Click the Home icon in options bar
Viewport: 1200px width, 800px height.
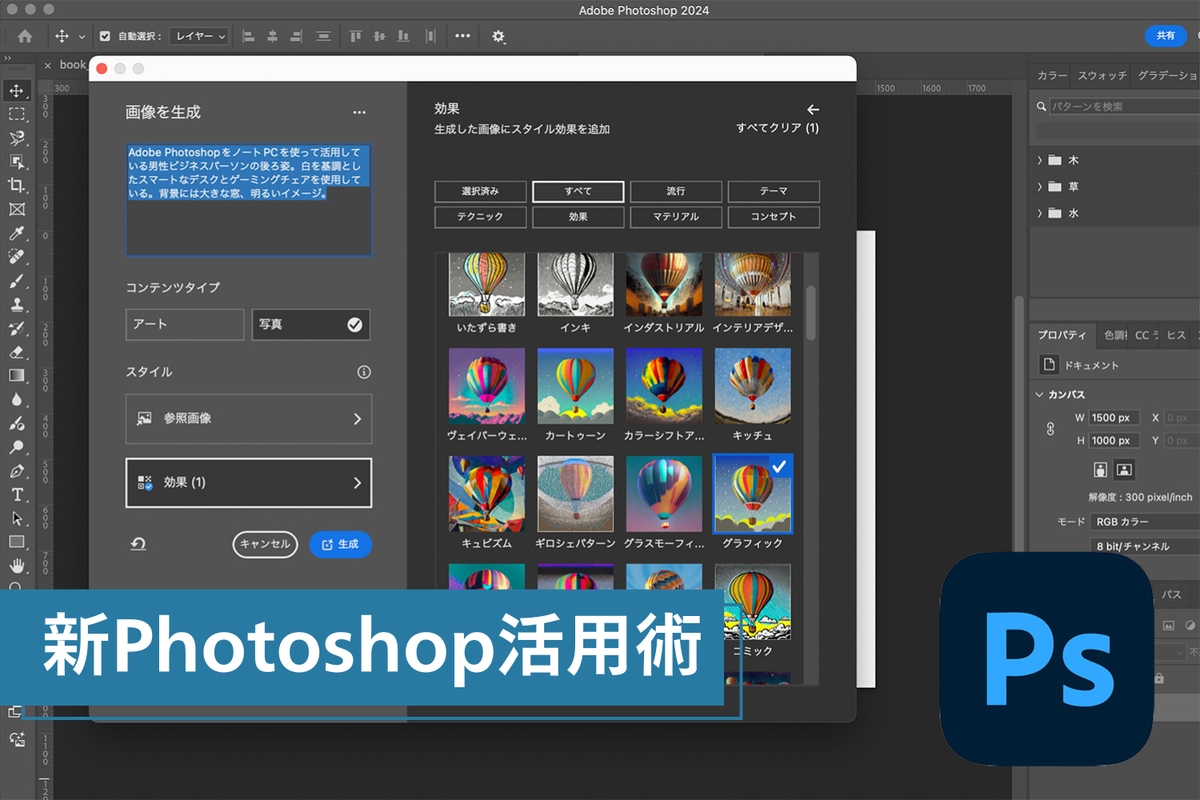pos(25,36)
